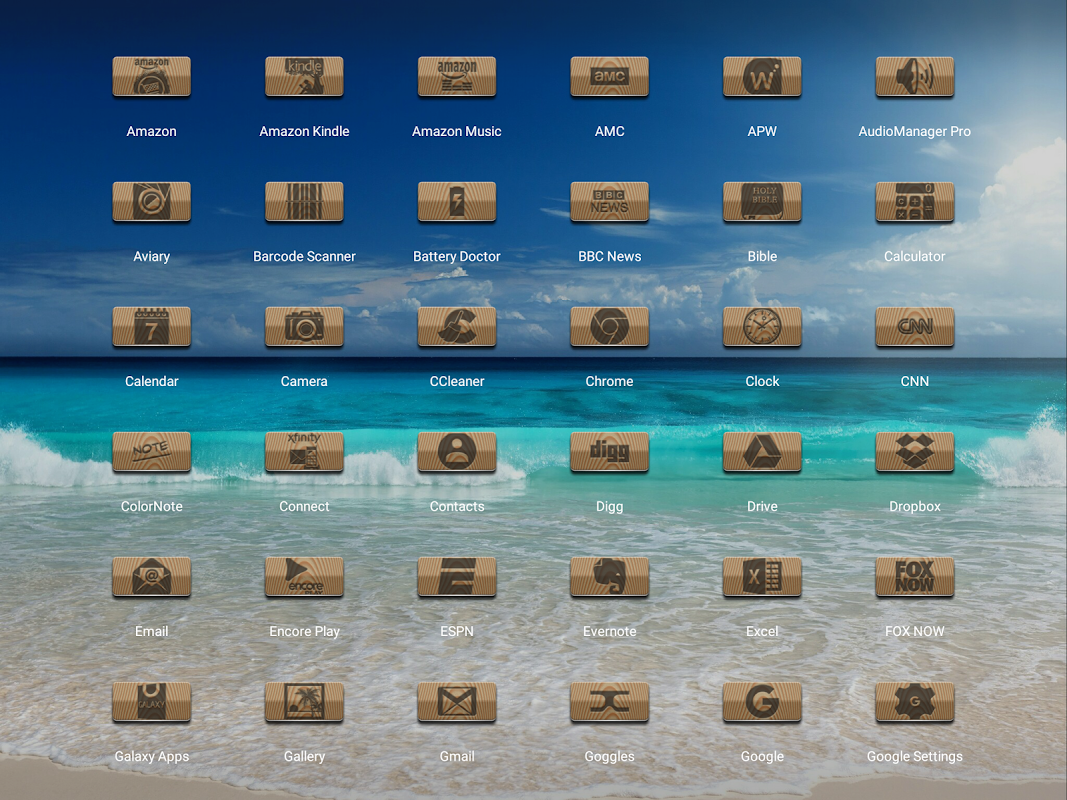Tap the "Battery Doctor" label
The height and width of the screenshot is (800, 1067).
tap(457, 256)
